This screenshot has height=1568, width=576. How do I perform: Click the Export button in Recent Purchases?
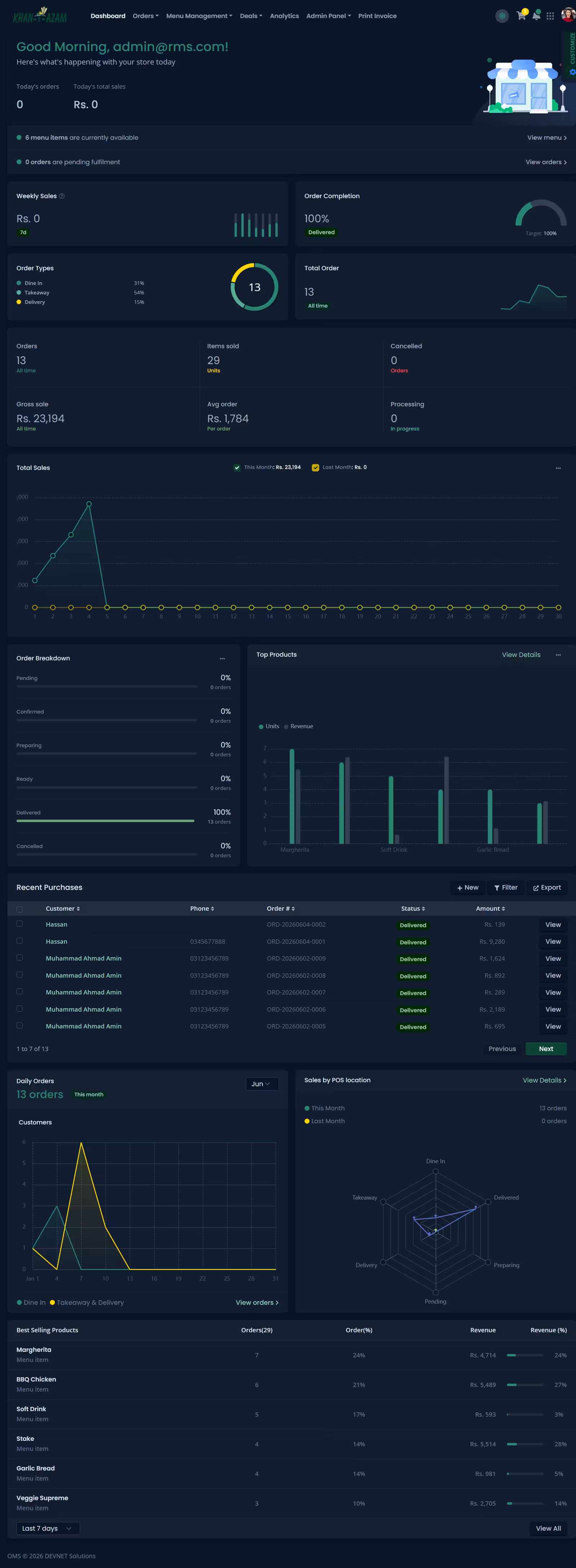pyautogui.click(x=547, y=887)
